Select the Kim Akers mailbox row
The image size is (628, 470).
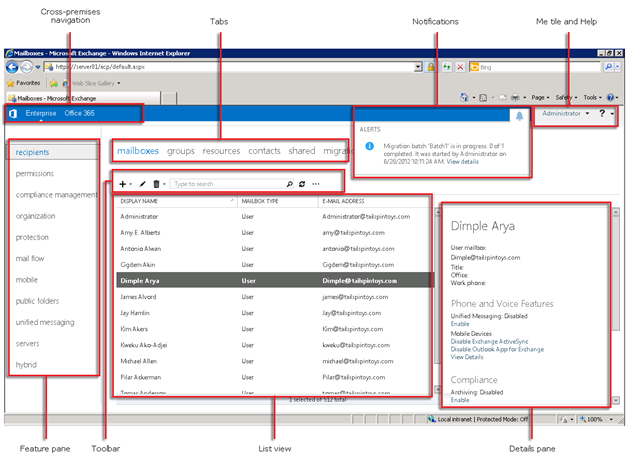(274, 329)
